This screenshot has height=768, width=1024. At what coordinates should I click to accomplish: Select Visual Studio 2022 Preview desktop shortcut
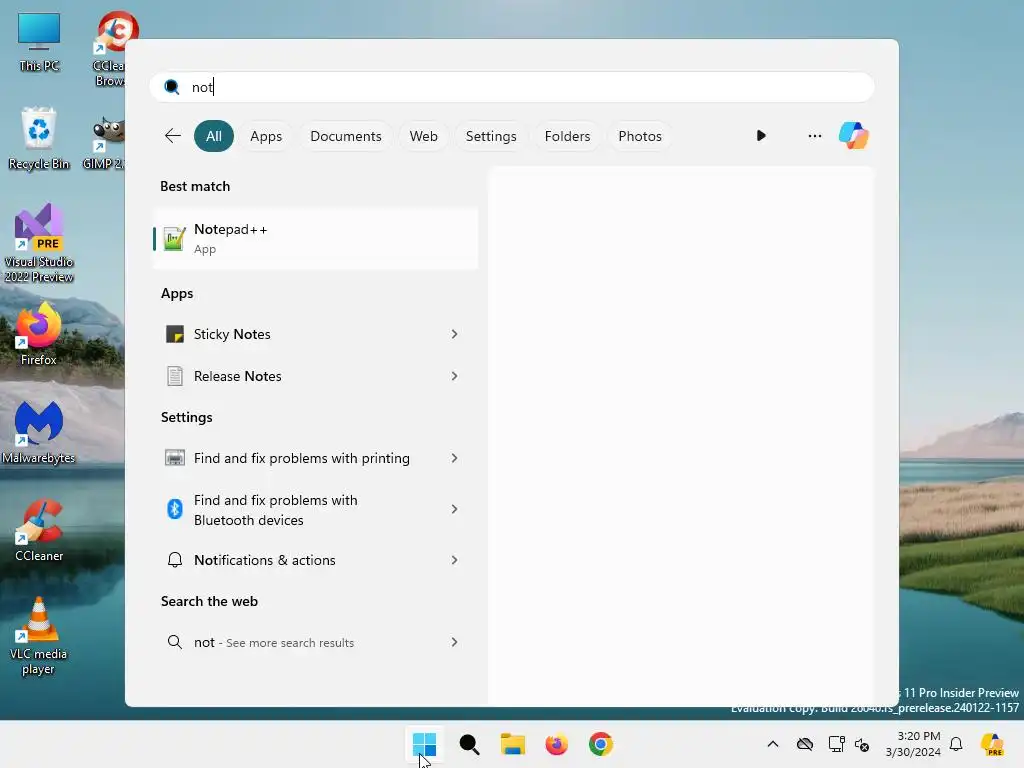[39, 243]
